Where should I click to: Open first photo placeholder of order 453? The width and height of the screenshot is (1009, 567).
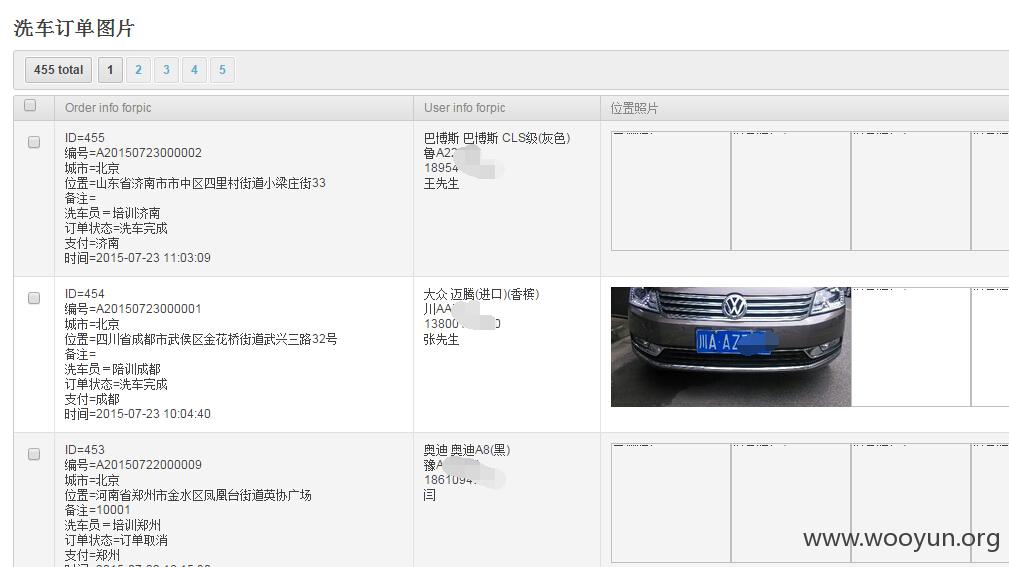pyautogui.click(x=671, y=503)
